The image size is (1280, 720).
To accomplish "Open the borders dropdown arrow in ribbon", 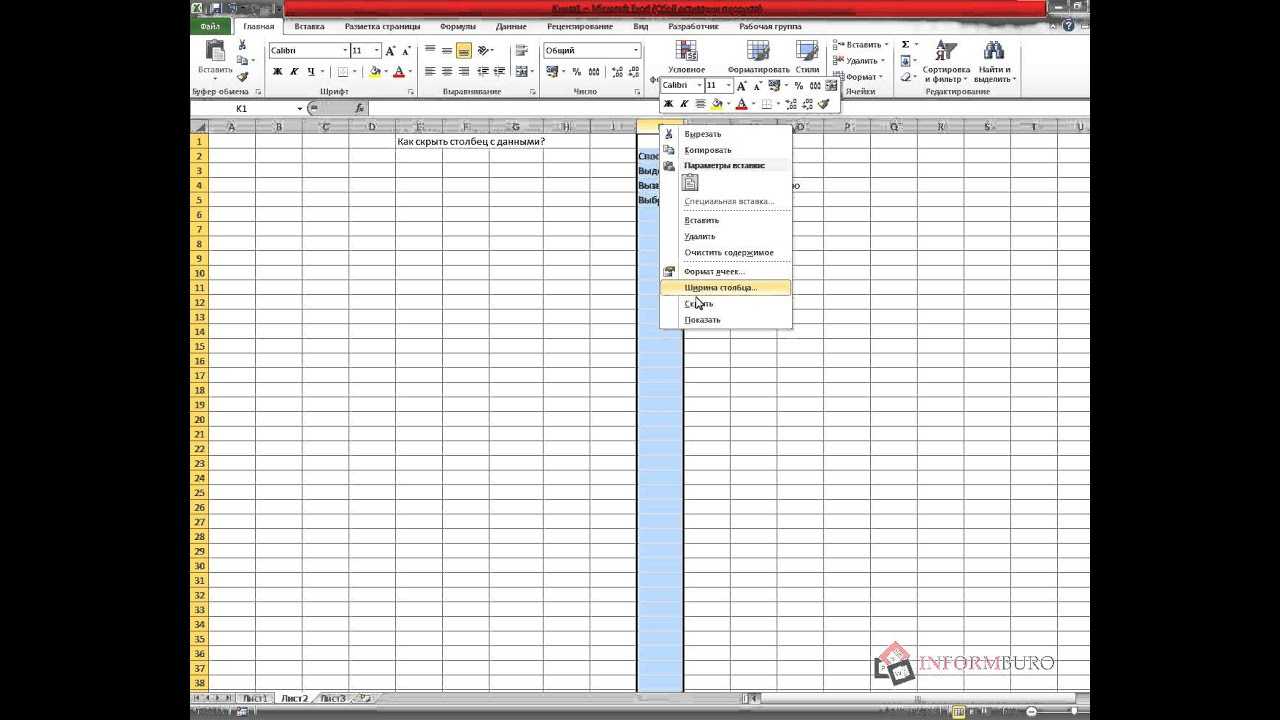I will tap(355, 72).
